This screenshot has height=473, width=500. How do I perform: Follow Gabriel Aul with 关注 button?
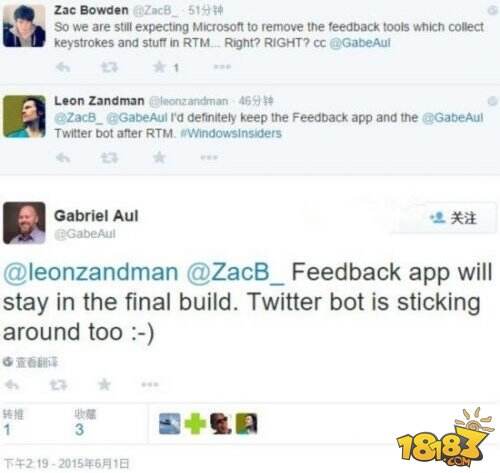(x=452, y=218)
